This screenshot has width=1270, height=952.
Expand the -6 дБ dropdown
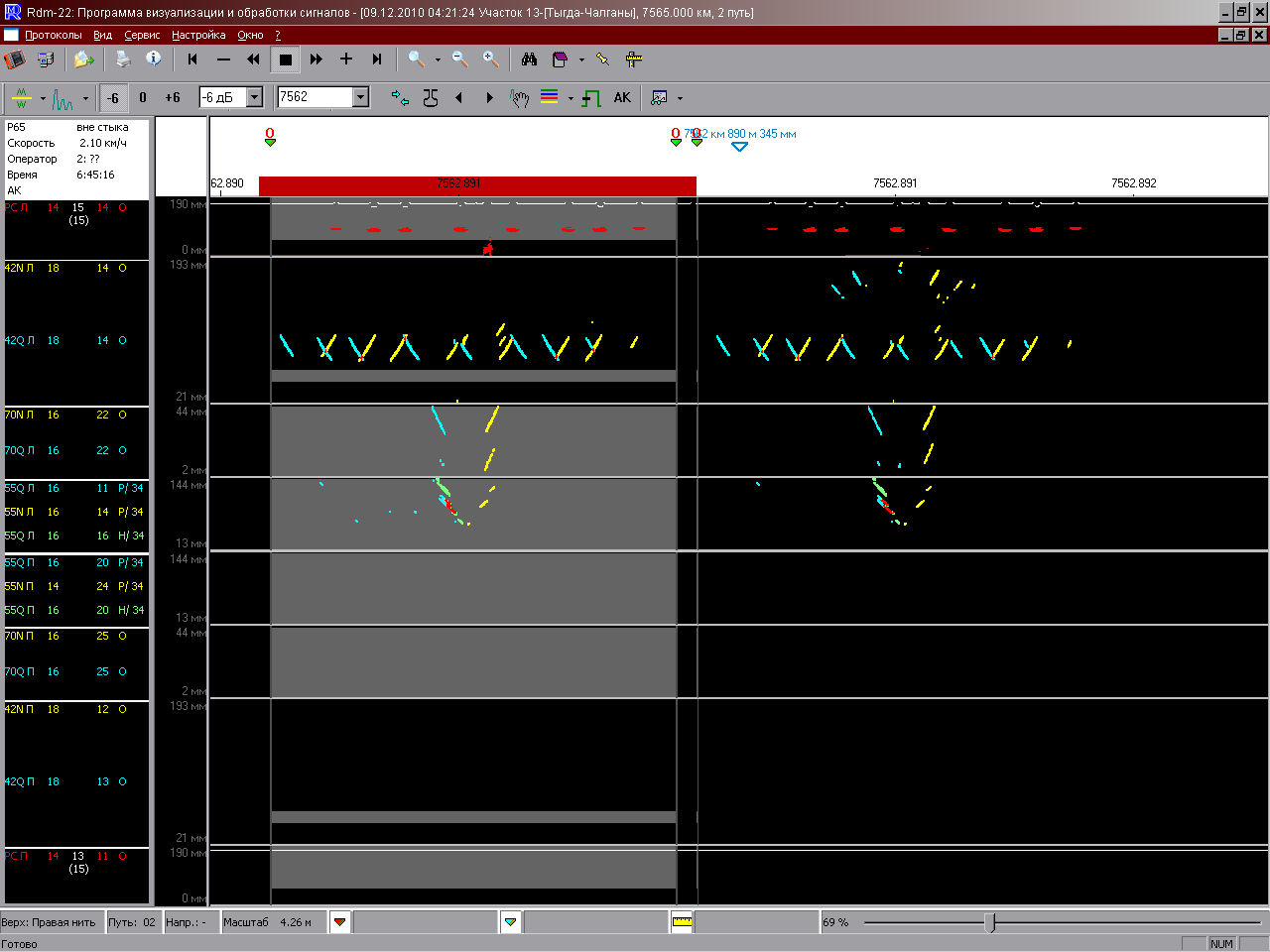click(255, 97)
